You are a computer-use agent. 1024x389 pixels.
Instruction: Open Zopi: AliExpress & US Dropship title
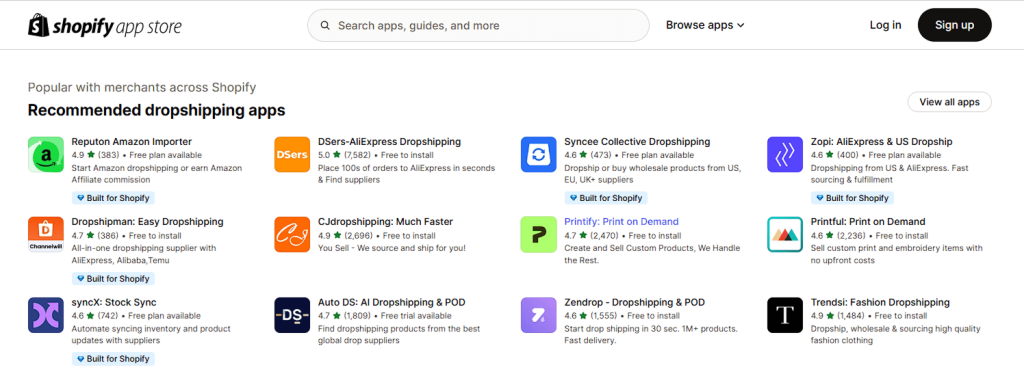(x=881, y=142)
